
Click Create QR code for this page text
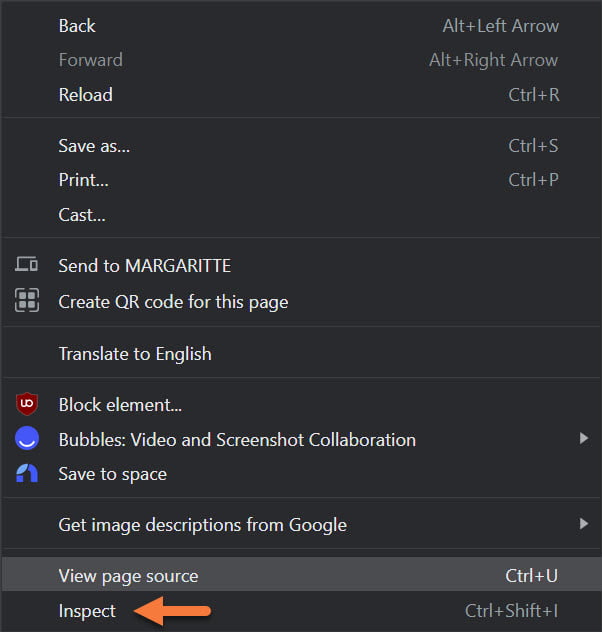173,301
